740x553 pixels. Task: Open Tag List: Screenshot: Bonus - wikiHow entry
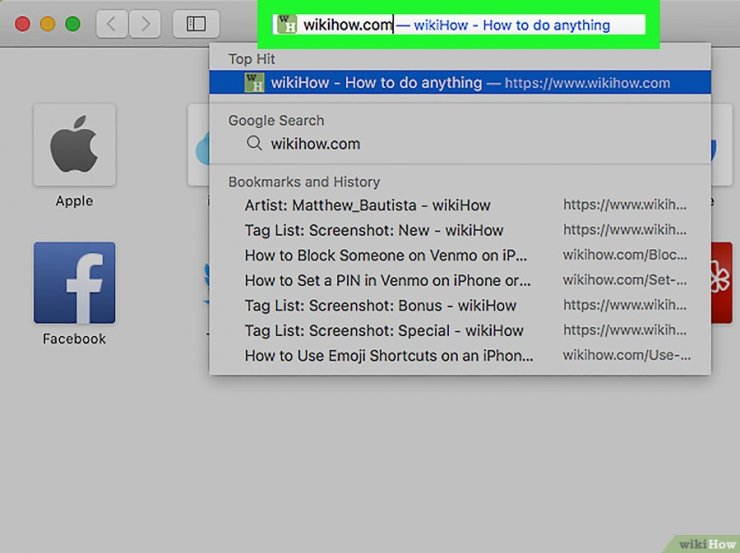[460, 305]
